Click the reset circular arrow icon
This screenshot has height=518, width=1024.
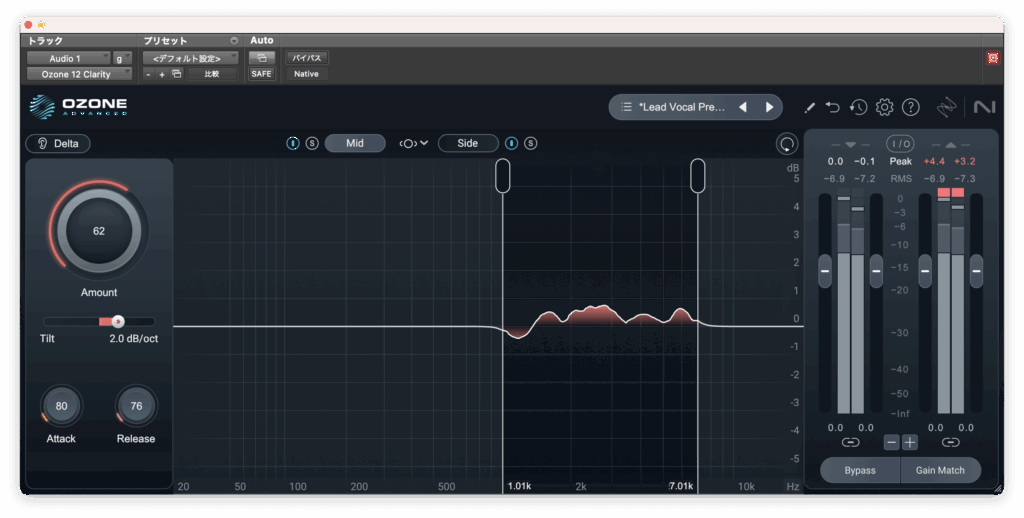point(787,144)
